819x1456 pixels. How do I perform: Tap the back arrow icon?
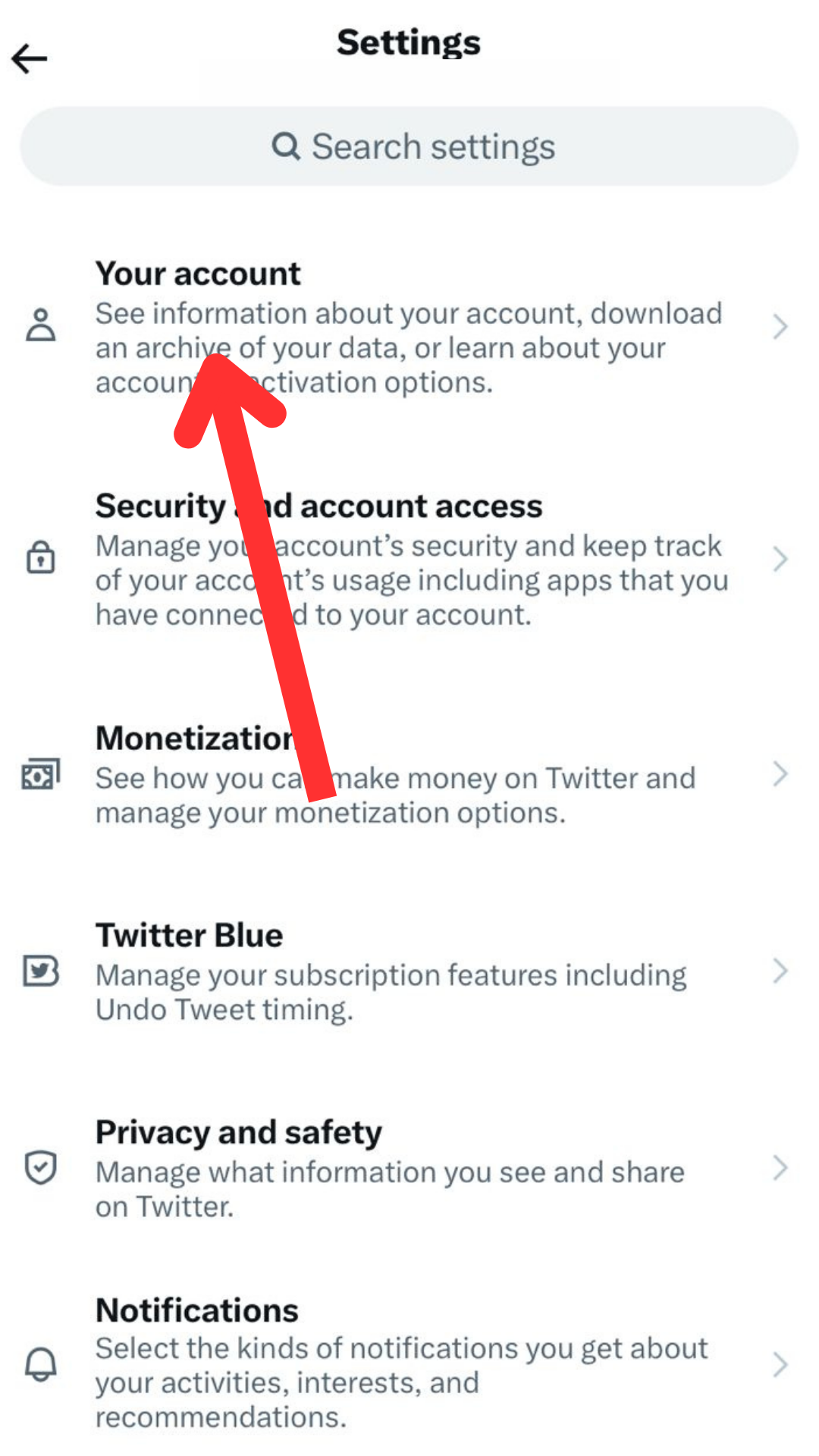30,58
